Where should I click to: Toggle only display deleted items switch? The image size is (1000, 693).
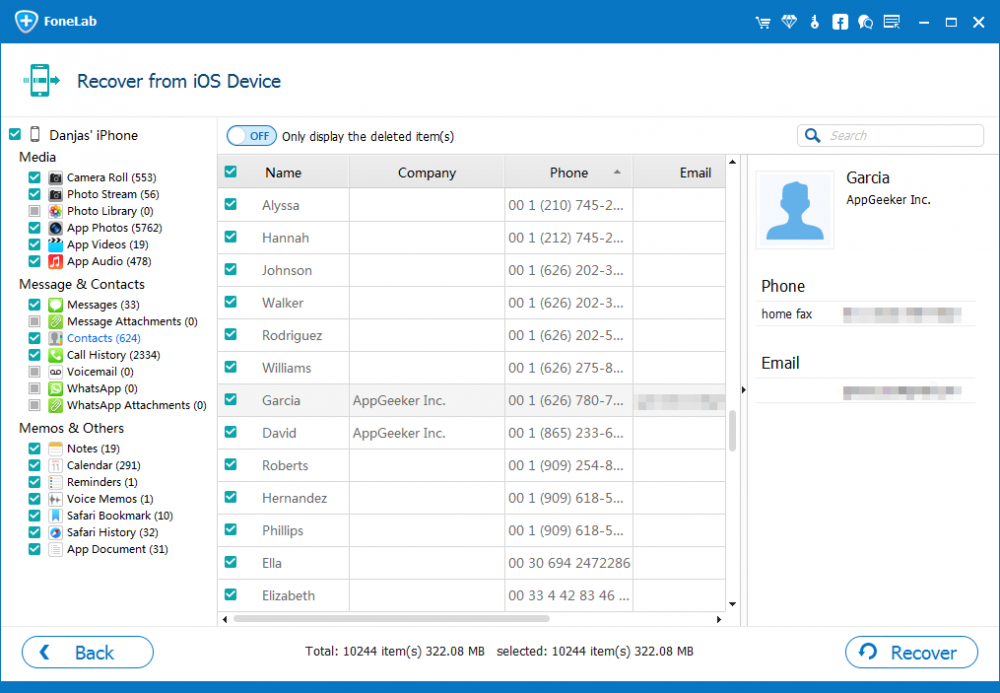[251, 136]
